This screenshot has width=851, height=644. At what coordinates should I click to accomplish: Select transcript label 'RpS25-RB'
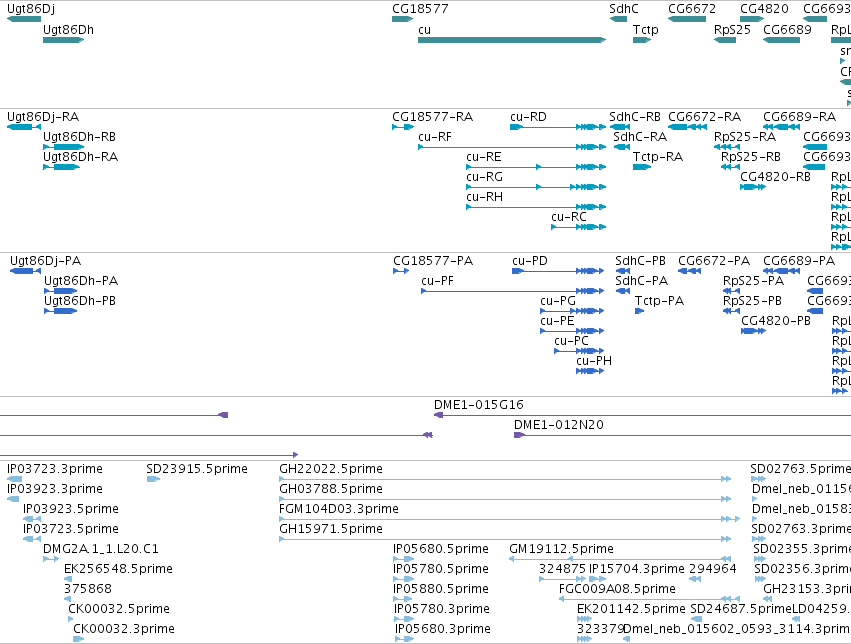(x=751, y=157)
